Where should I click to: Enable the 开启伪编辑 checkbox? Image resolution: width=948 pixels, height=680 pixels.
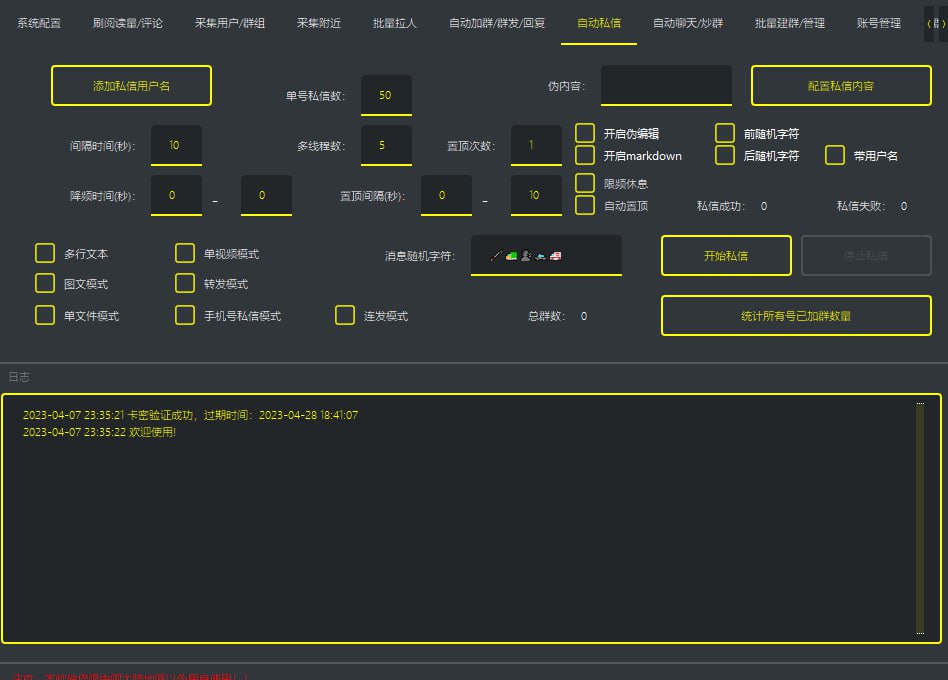click(585, 134)
